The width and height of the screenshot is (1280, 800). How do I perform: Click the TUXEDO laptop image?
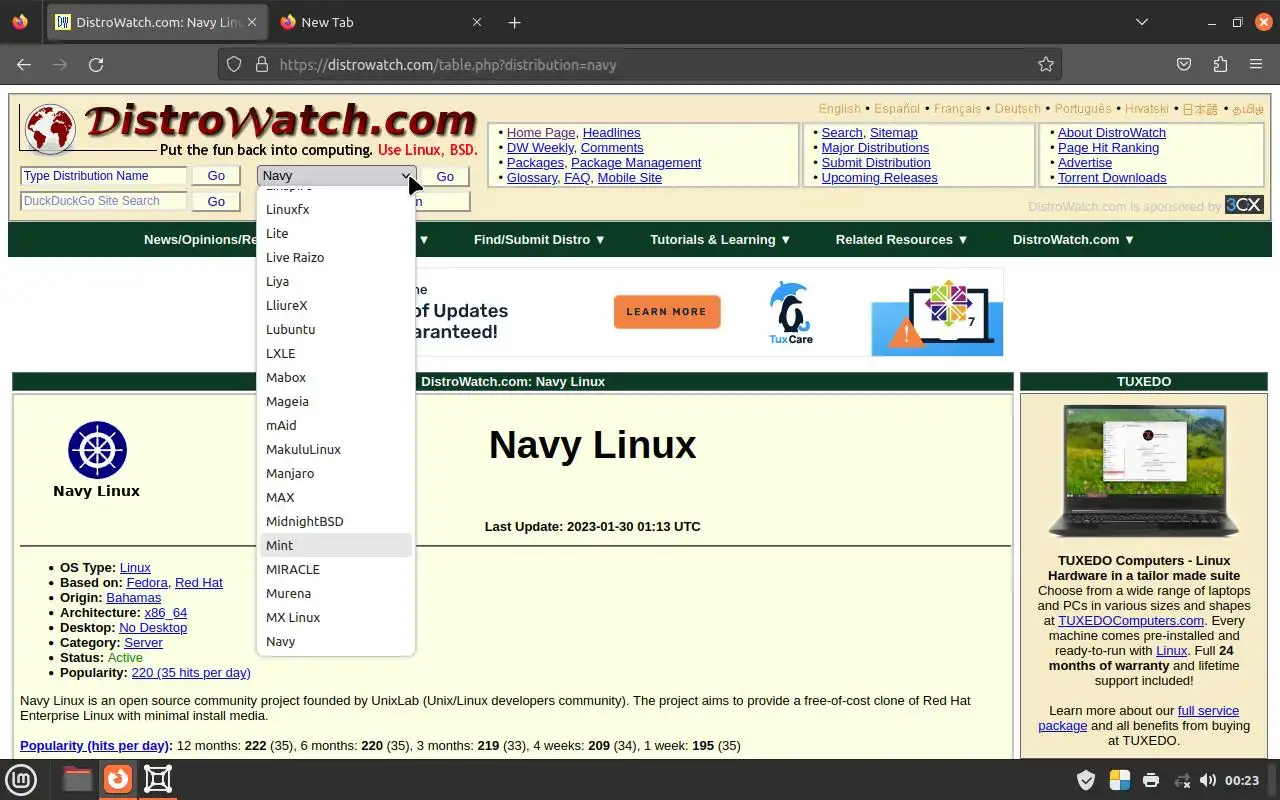[1144, 472]
